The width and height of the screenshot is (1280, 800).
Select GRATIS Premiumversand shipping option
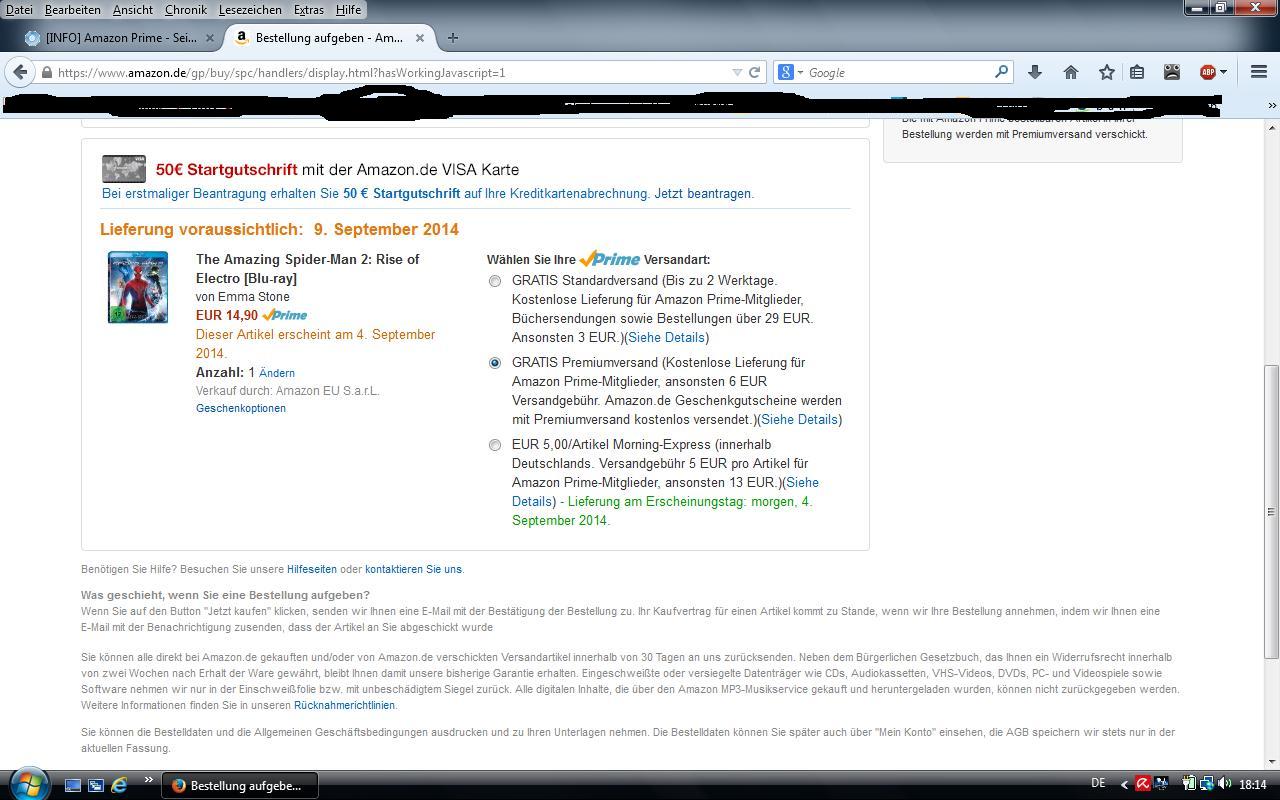495,363
